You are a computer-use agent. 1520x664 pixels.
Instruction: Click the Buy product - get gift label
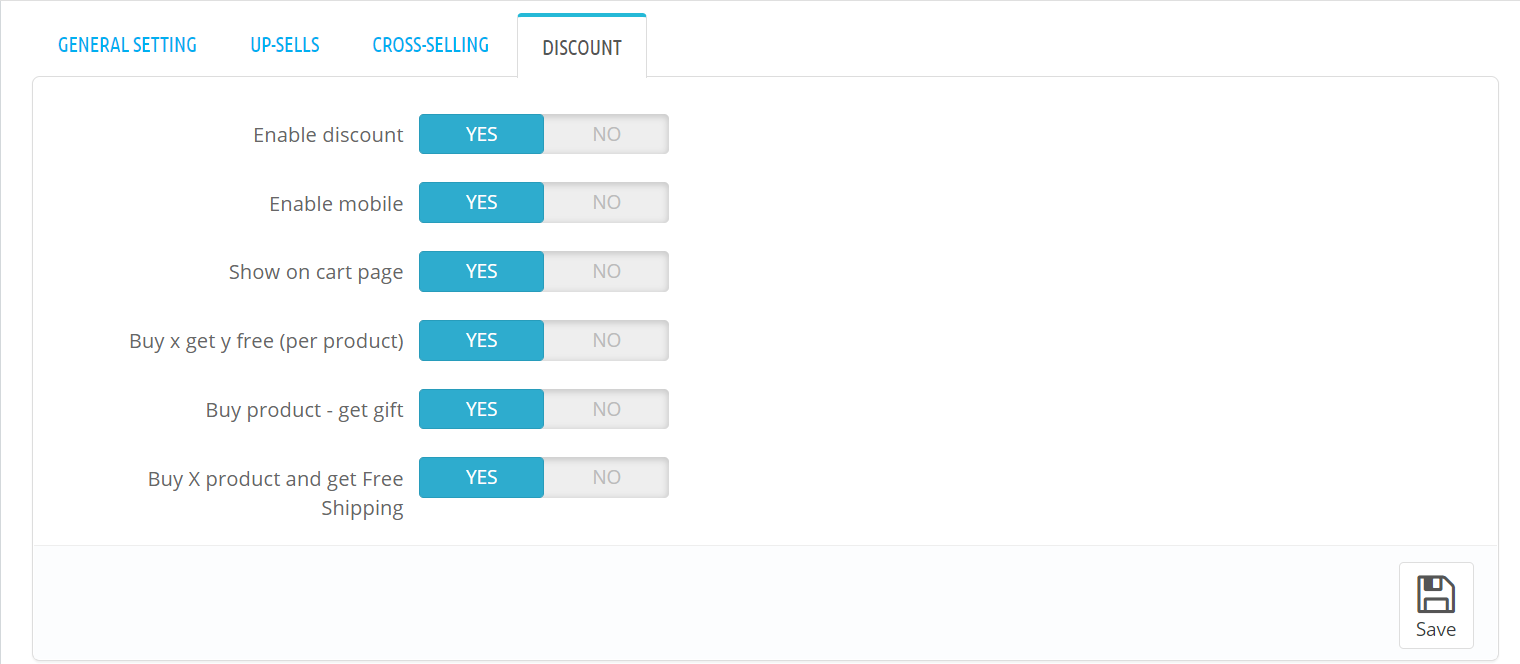coord(304,409)
